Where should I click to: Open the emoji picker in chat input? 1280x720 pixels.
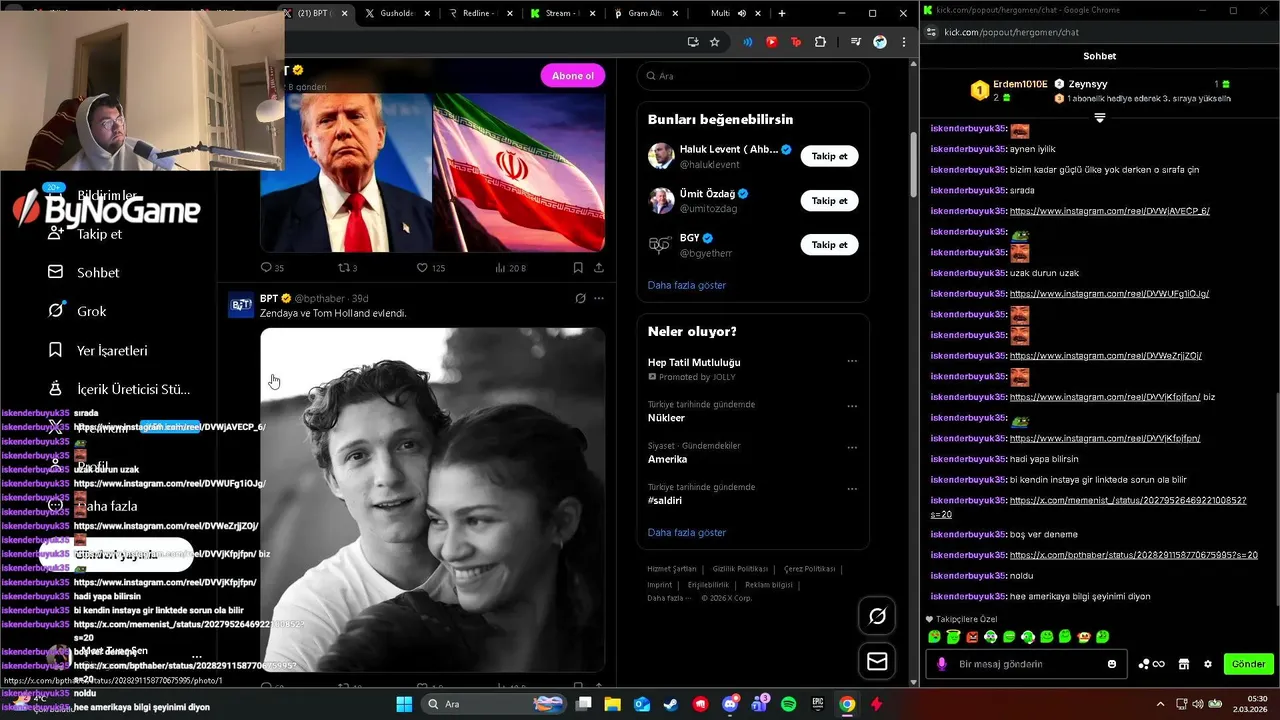click(x=1112, y=664)
